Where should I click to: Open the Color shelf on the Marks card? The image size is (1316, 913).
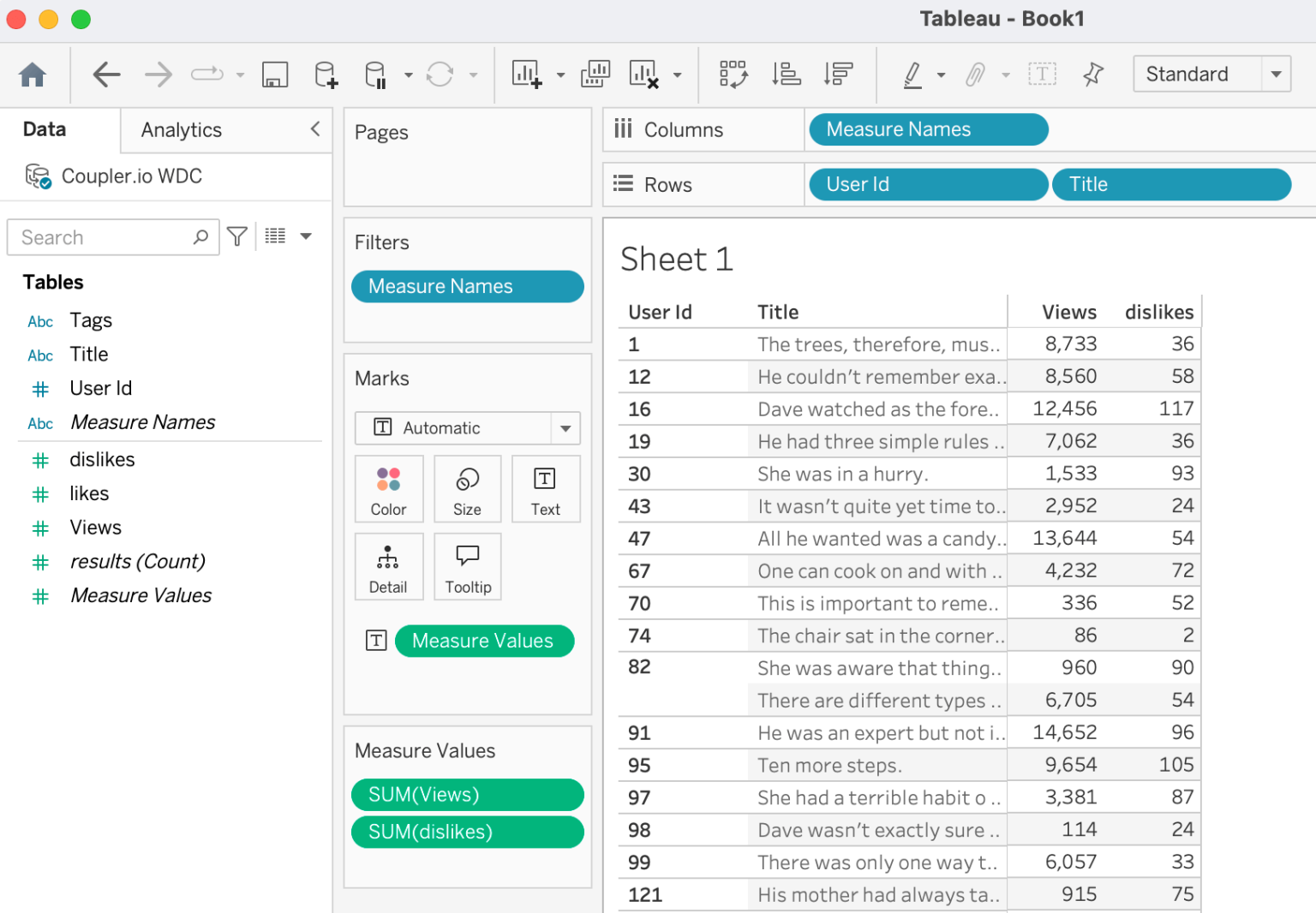pyautogui.click(x=389, y=489)
